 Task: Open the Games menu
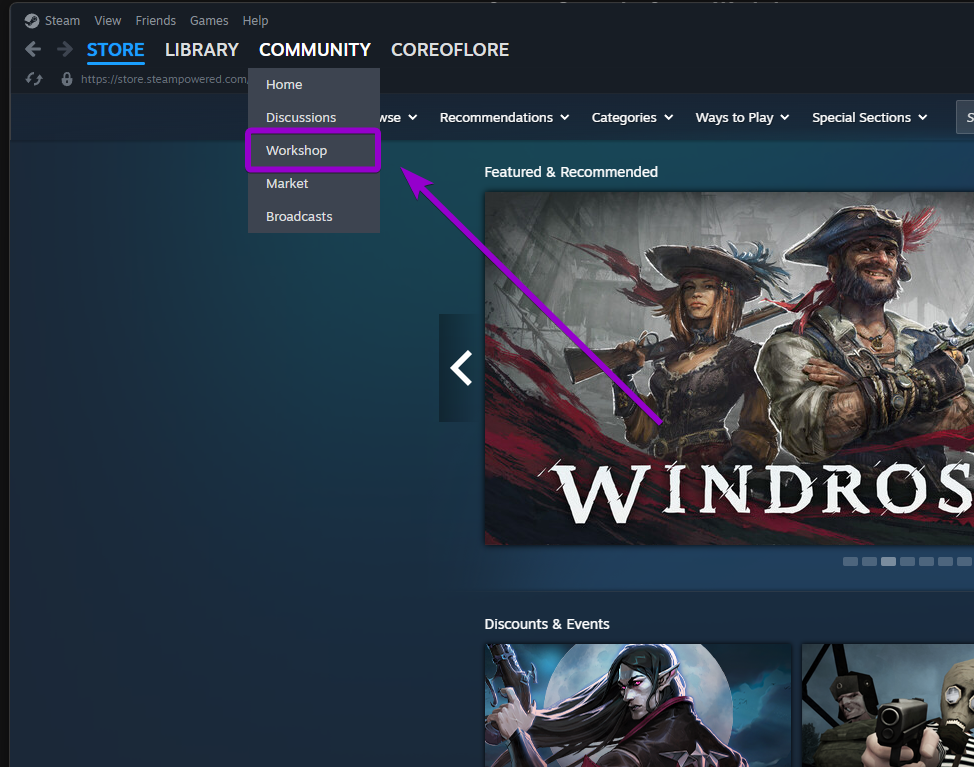coord(209,20)
